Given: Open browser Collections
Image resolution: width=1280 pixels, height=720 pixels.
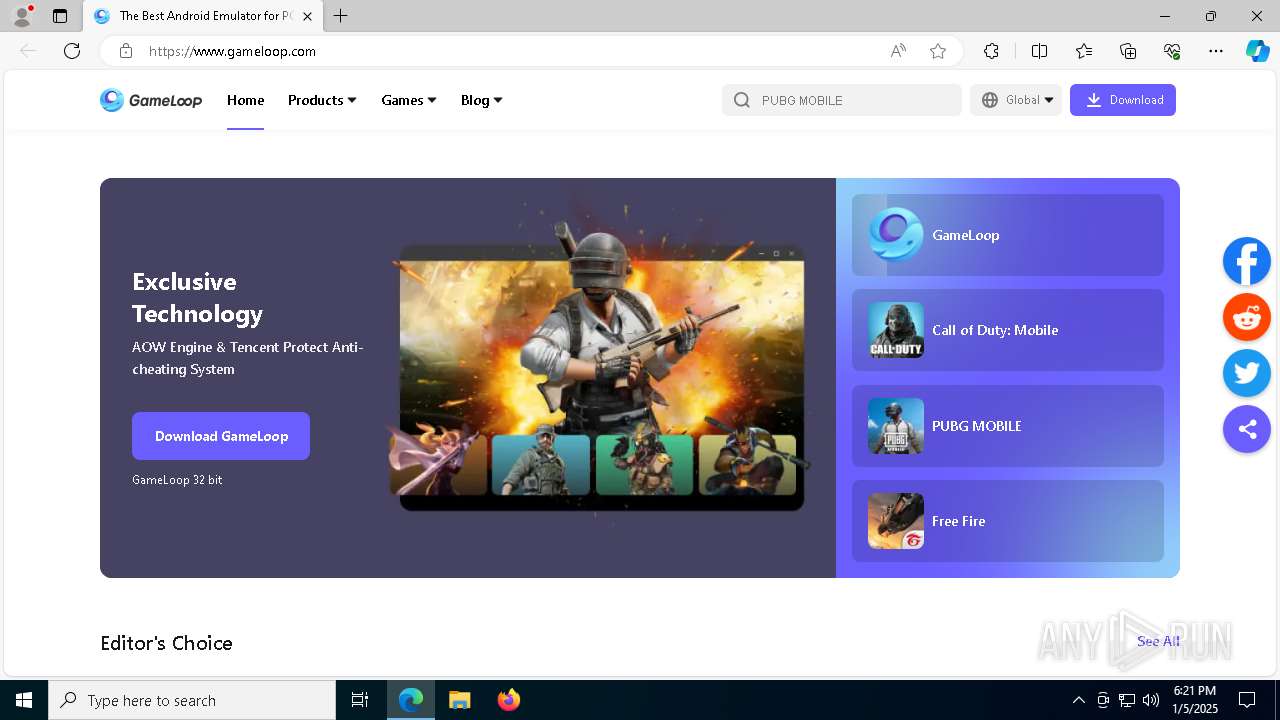Looking at the screenshot, I should 1128,51.
